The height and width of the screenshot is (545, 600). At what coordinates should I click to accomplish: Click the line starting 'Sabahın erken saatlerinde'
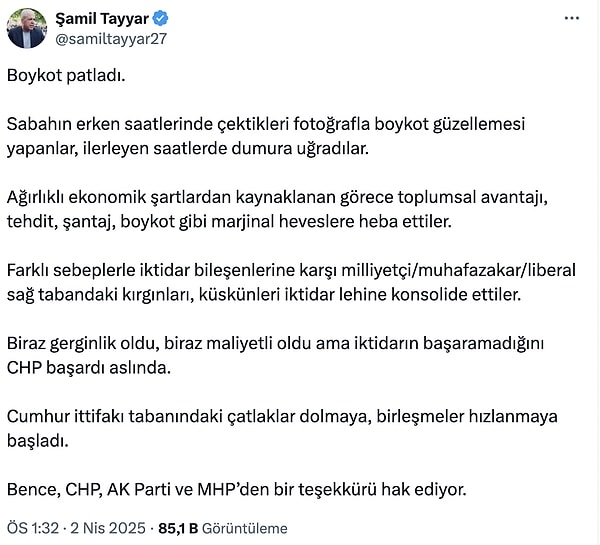click(x=265, y=124)
